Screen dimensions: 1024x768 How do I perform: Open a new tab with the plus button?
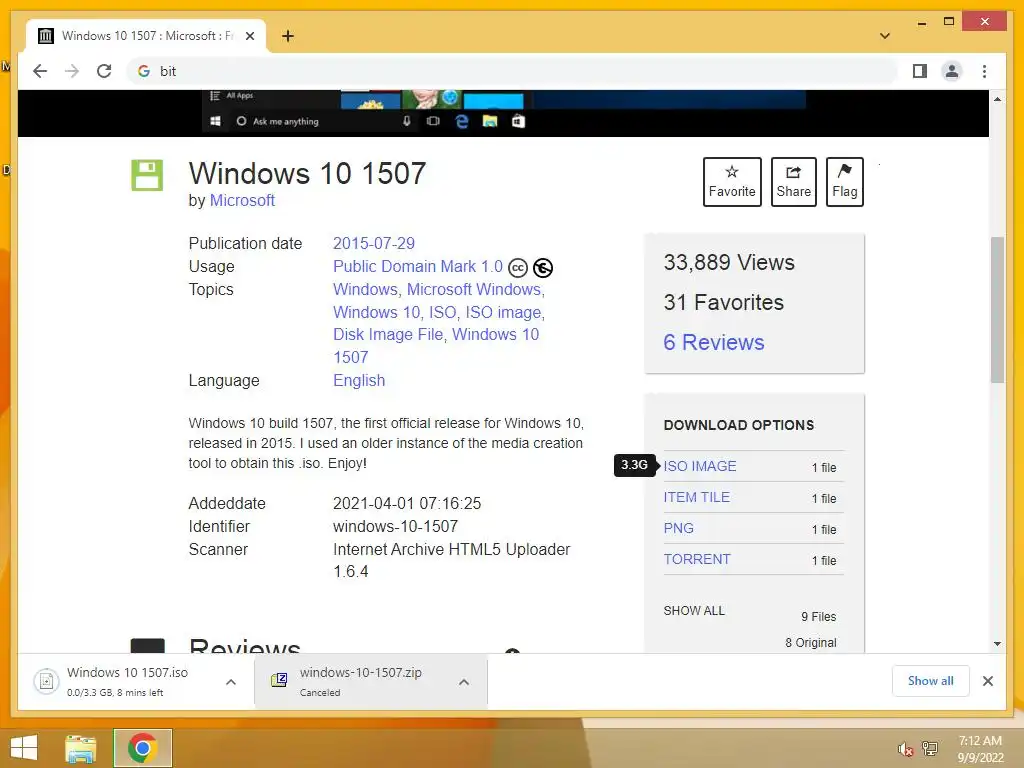click(x=288, y=36)
